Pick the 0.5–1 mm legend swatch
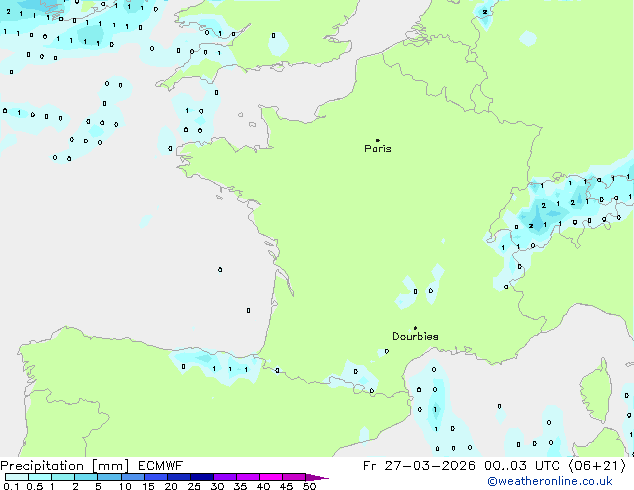The width and height of the screenshot is (634, 490). (40, 477)
